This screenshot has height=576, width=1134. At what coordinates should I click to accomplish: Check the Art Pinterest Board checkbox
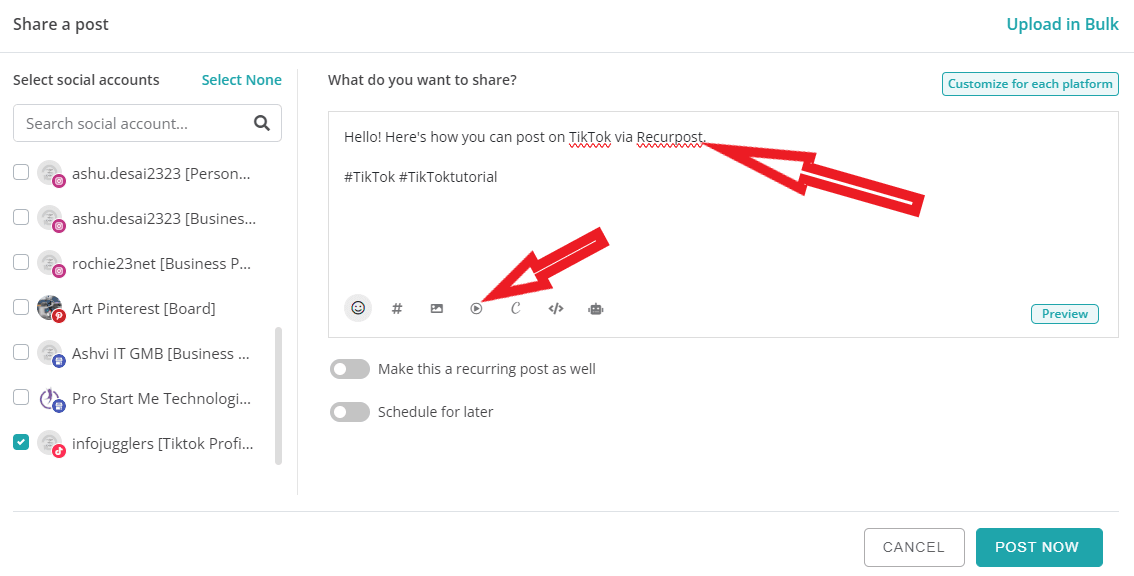click(x=21, y=307)
